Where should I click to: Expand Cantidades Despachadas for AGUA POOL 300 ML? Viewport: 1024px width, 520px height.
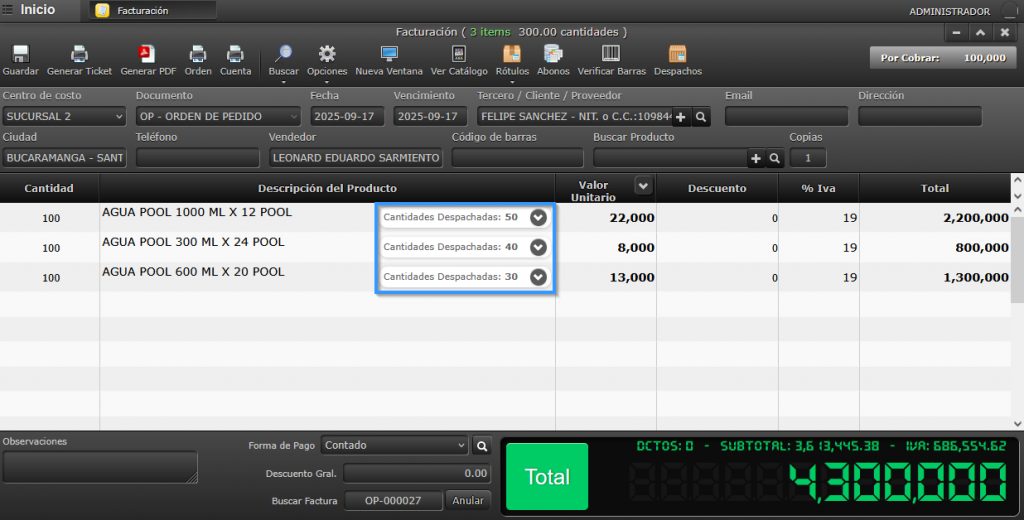pyautogui.click(x=538, y=247)
